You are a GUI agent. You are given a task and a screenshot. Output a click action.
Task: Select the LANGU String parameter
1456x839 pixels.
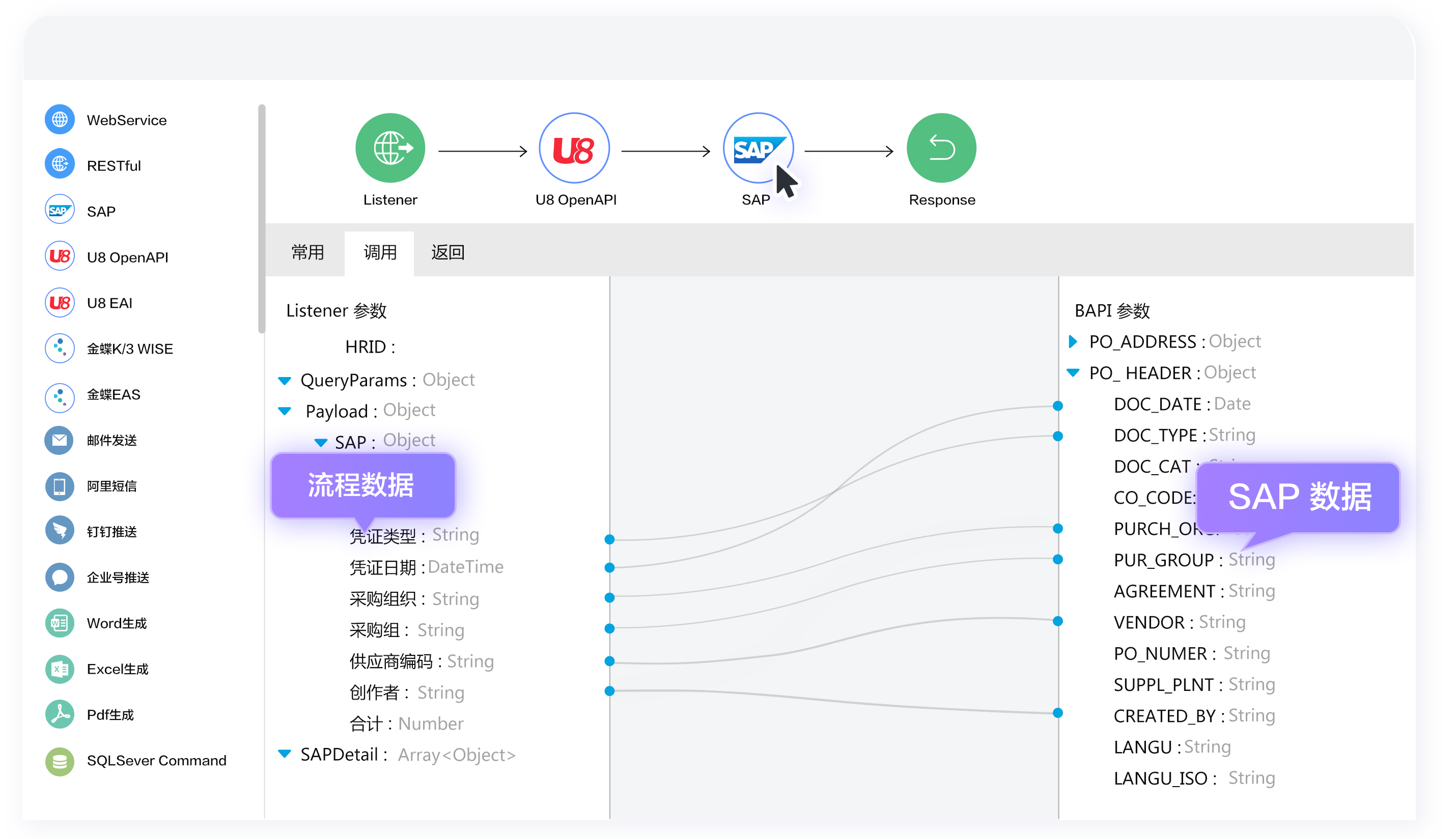[1172, 746]
